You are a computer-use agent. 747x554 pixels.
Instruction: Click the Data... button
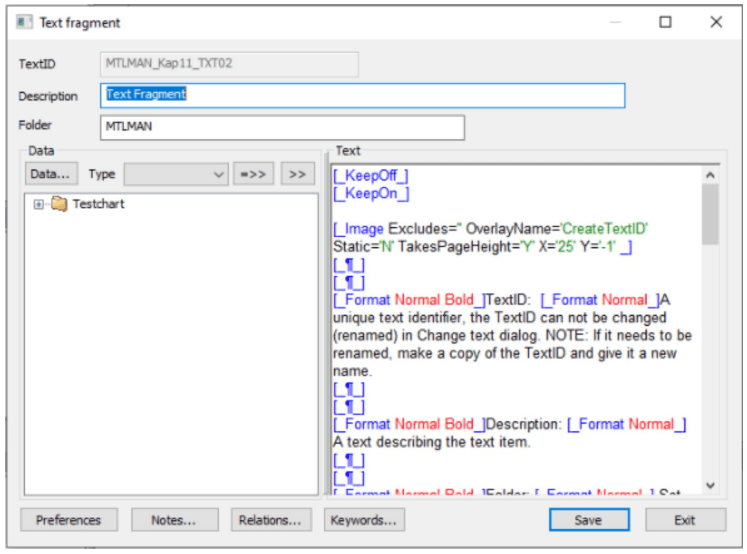pos(50,174)
